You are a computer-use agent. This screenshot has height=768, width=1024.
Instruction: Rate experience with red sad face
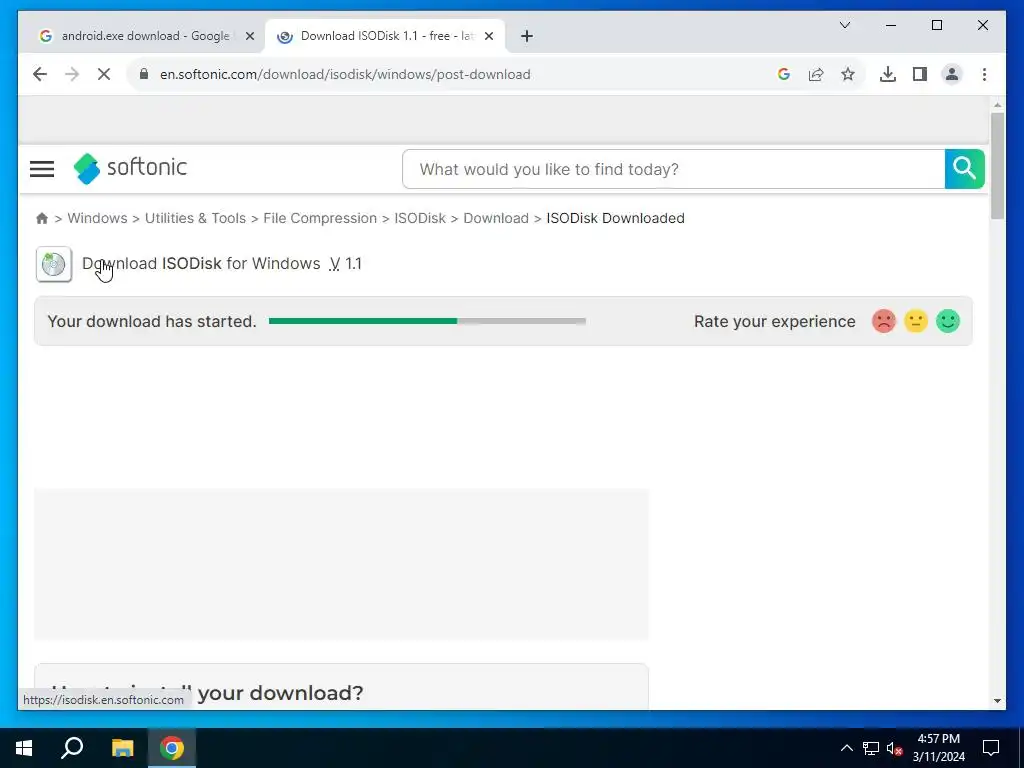coord(884,321)
